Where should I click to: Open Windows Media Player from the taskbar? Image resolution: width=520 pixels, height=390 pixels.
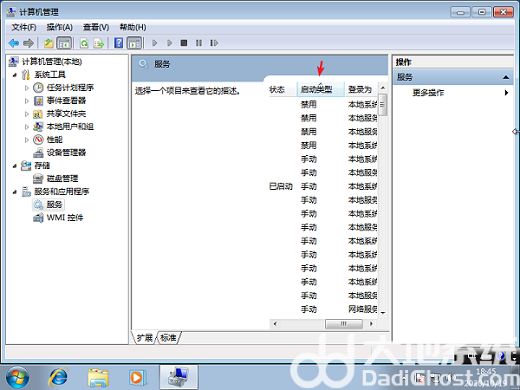coord(138,377)
